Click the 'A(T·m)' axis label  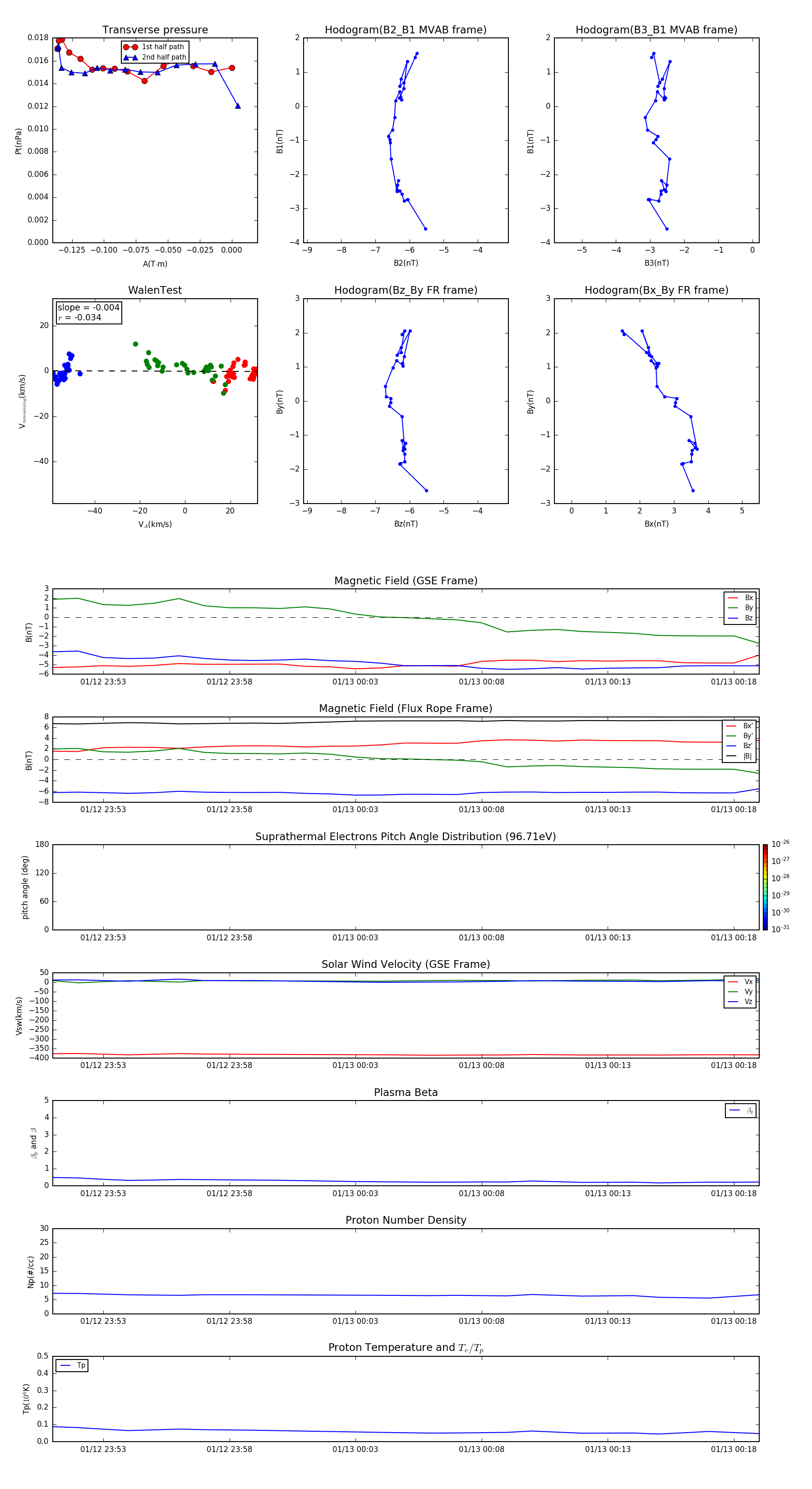tap(155, 264)
